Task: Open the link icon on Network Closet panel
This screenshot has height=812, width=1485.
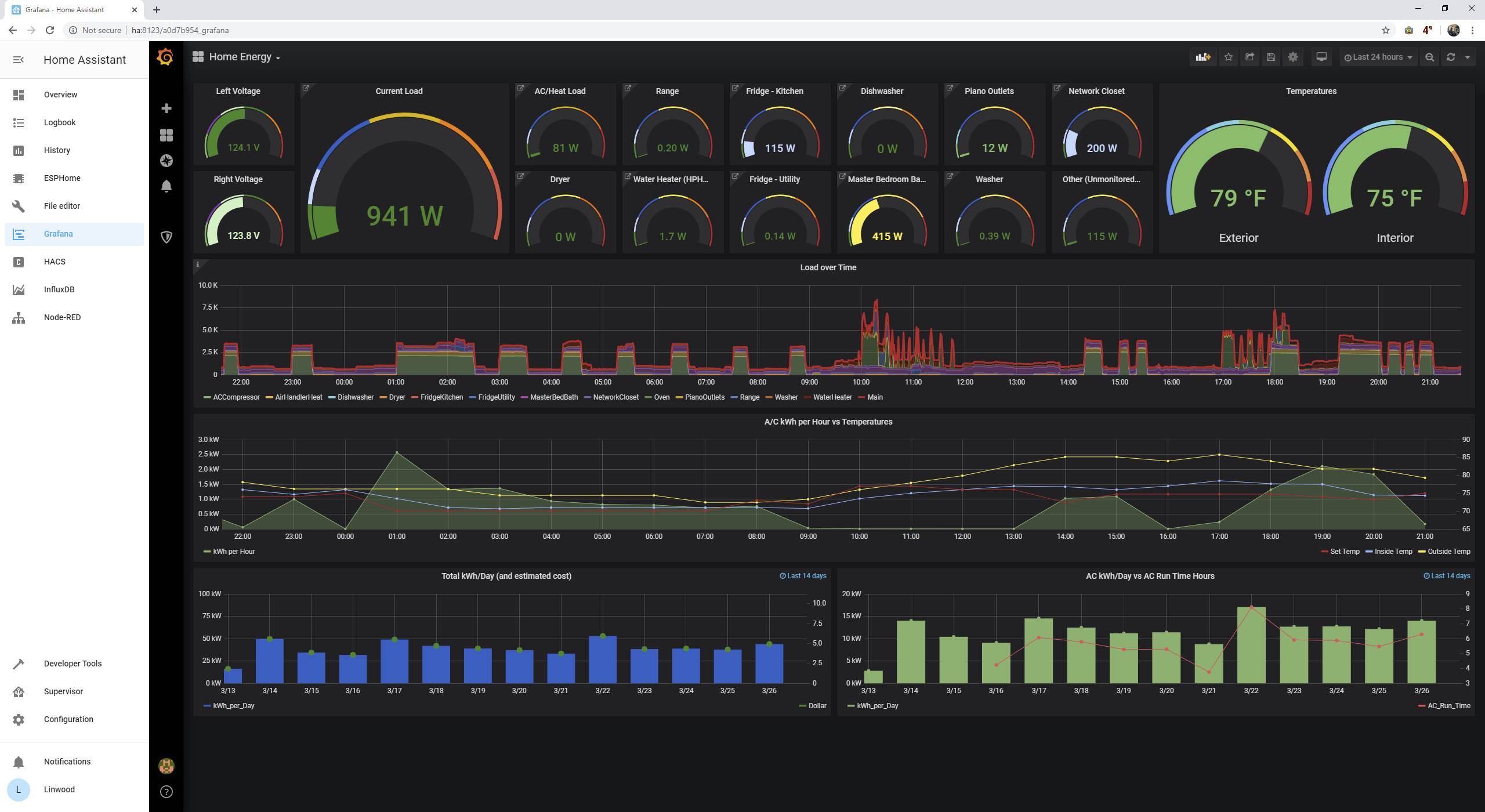Action: (1057, 88)
